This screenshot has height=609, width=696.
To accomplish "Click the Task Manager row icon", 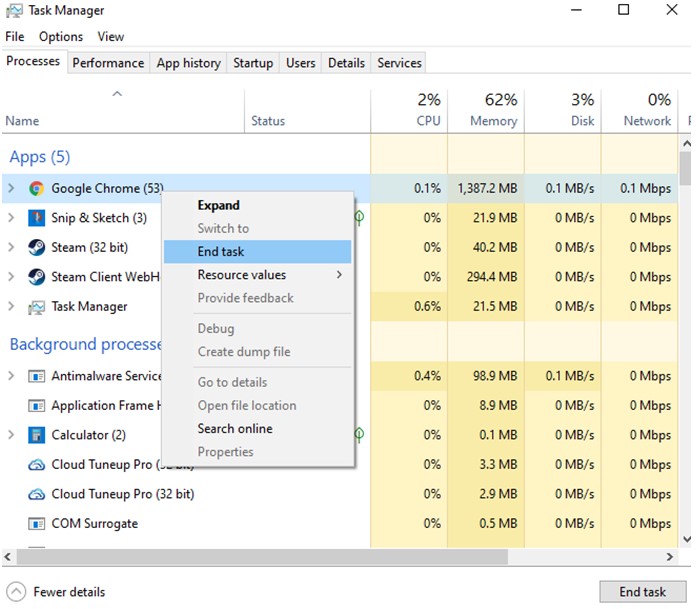I will tap(36, 307).
